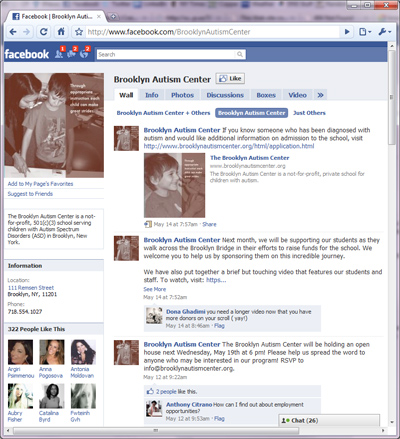The height and width of the screenshot is (439, 400).
Task: Click the vertical scrollbar thumb
Action: point(391,98)
